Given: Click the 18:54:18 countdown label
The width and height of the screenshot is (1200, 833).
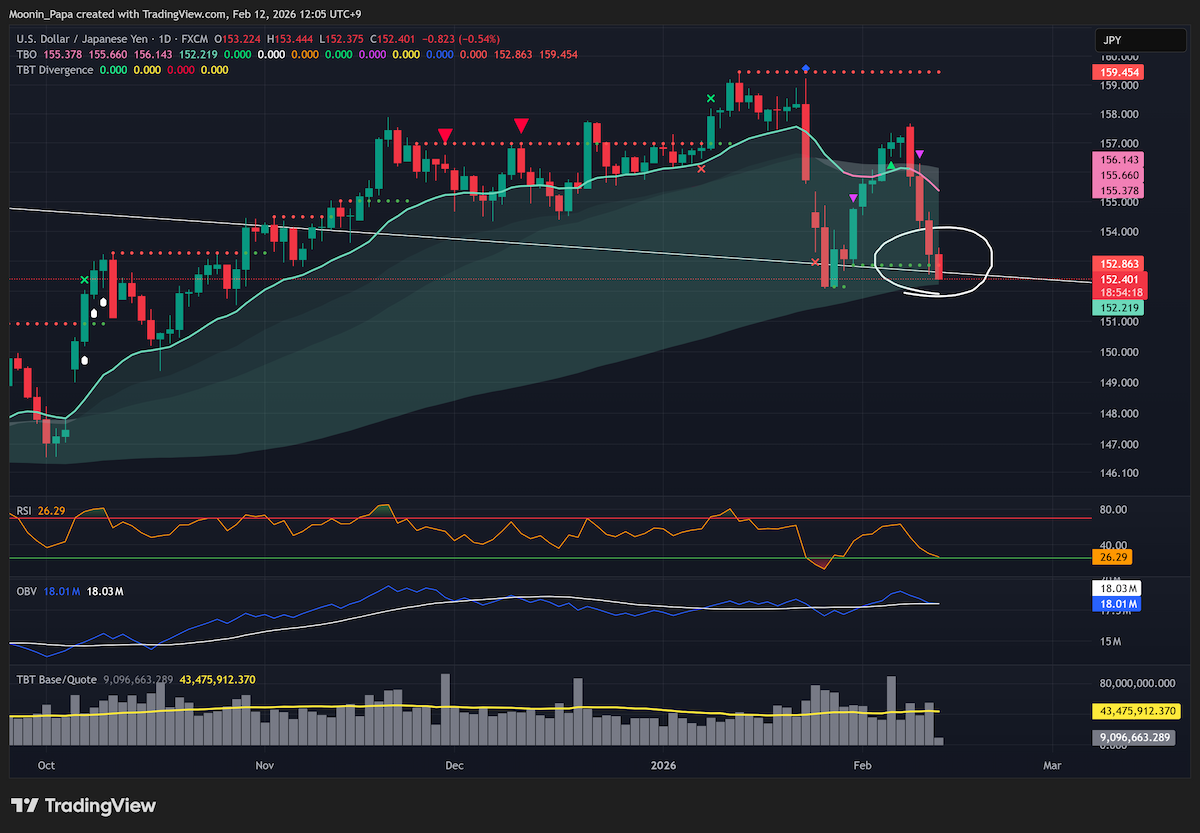Looking at the screenshot, I should (1121, 292).
